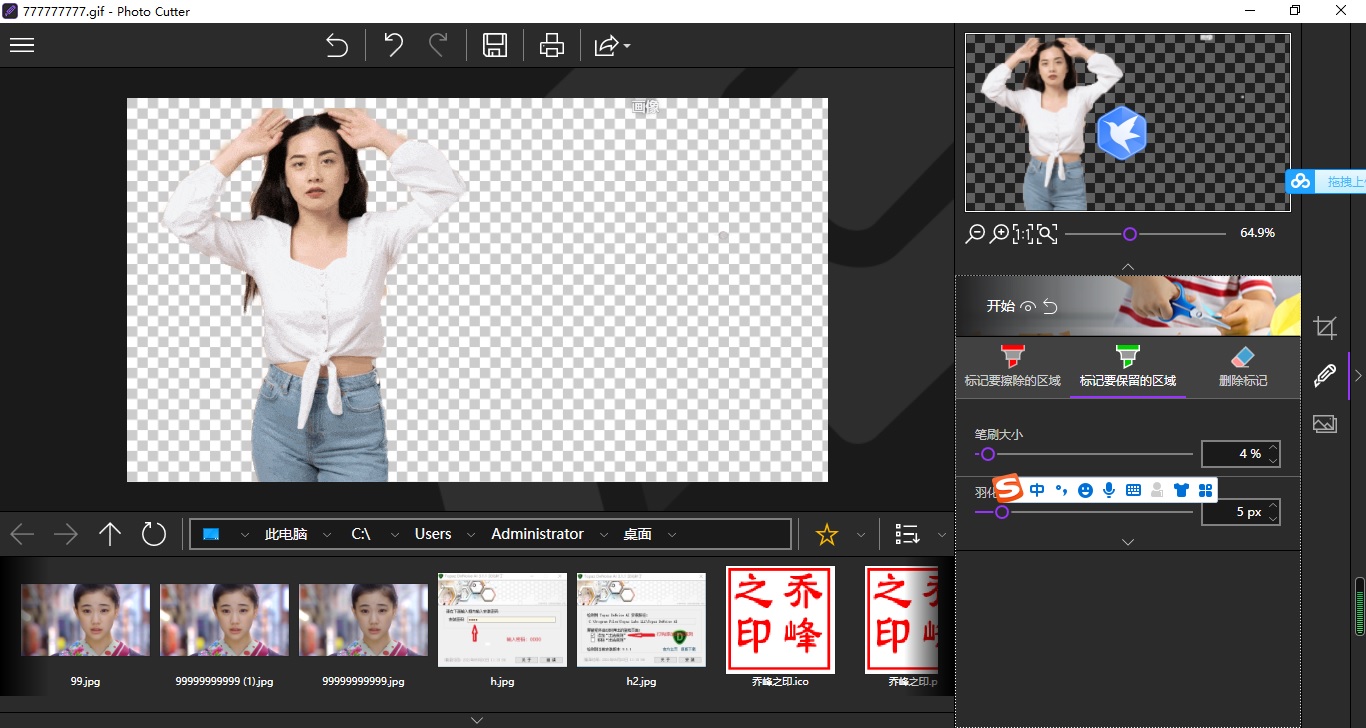
Task: Toggle preview eye icon next to 开始
Action: [x=1028, y=306]
